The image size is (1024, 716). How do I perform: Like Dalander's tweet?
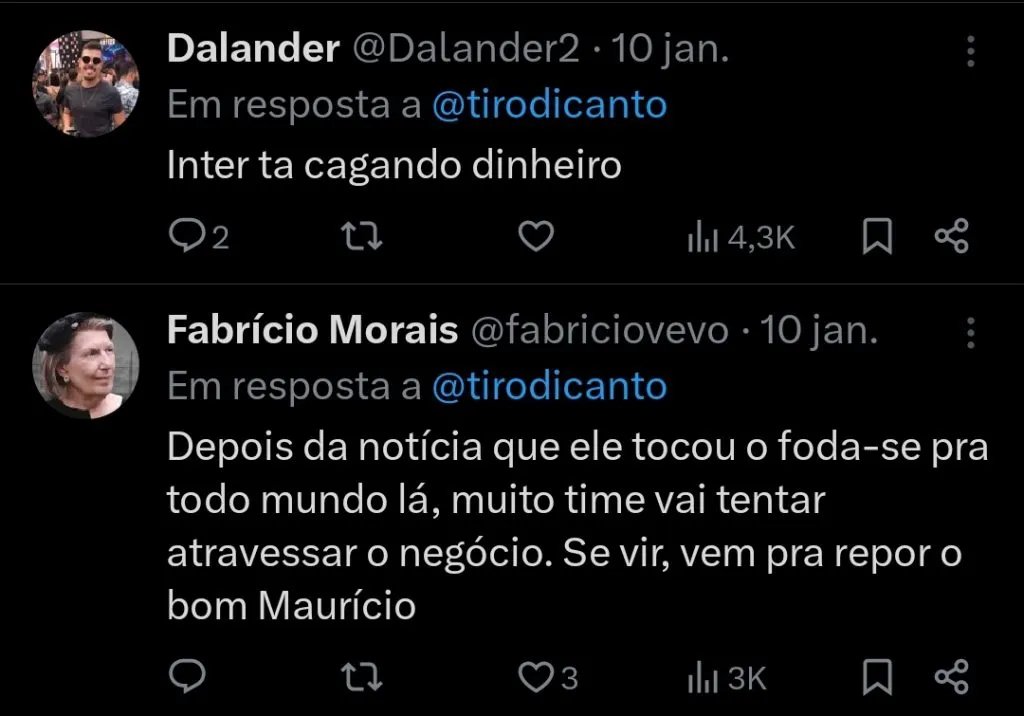point(536,236)
